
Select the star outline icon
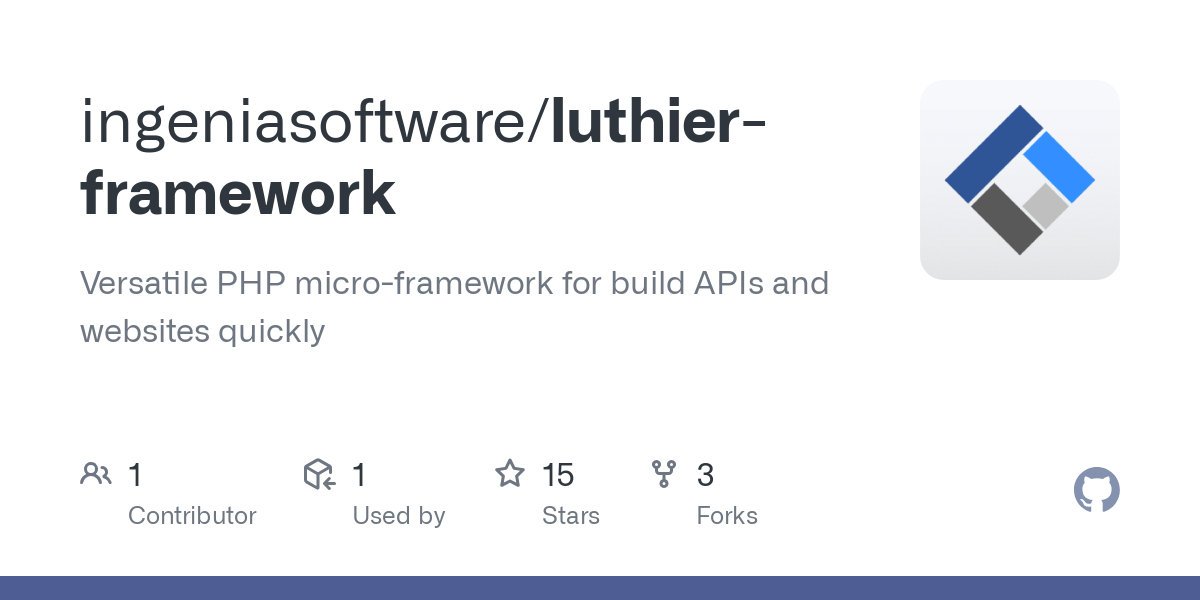point(509,474)
